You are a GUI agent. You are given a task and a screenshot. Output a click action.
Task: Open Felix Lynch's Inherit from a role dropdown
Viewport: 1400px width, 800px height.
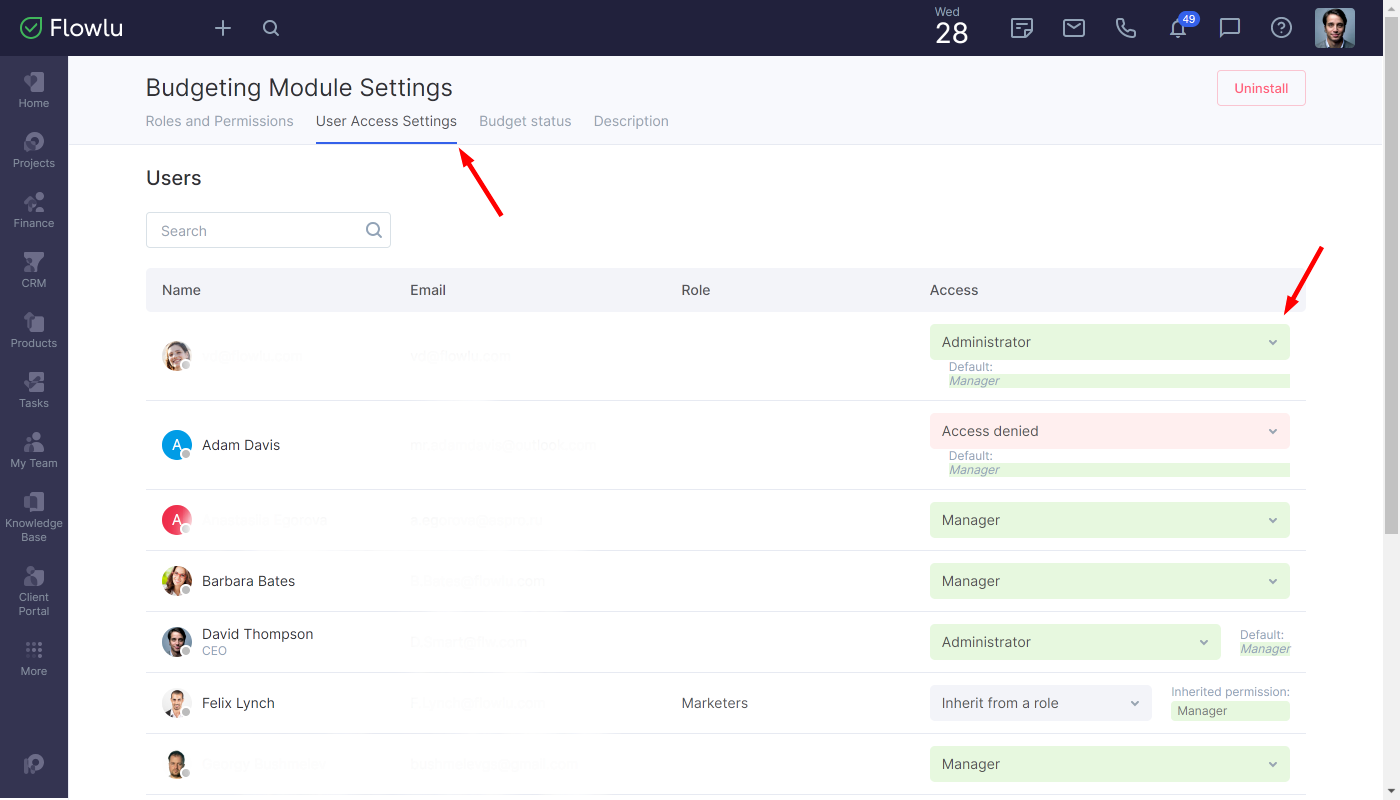coord(1040,703)
